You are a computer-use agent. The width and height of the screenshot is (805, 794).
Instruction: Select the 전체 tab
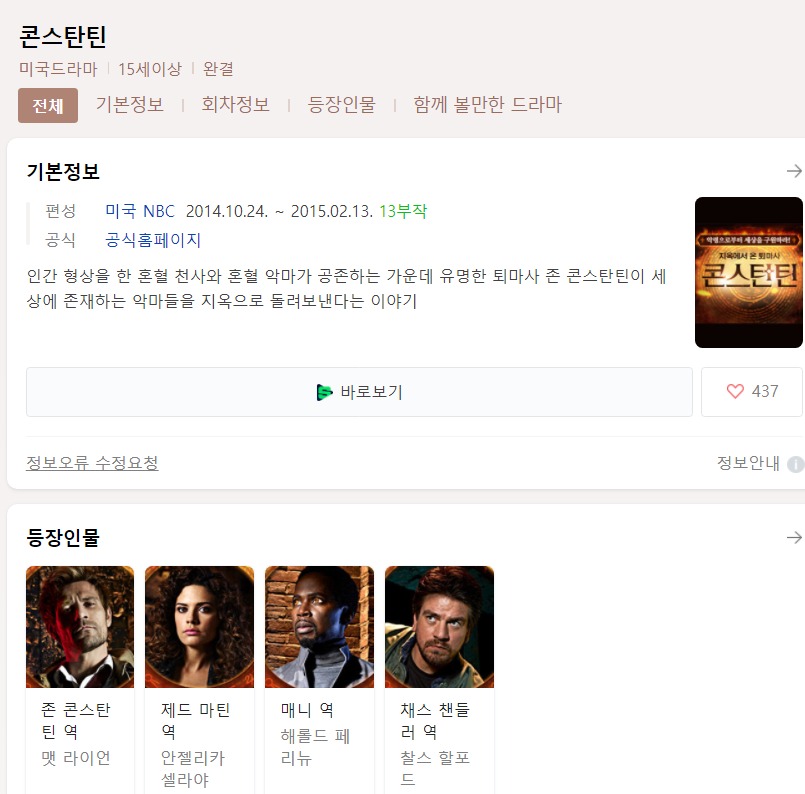(x=48, y=106)
